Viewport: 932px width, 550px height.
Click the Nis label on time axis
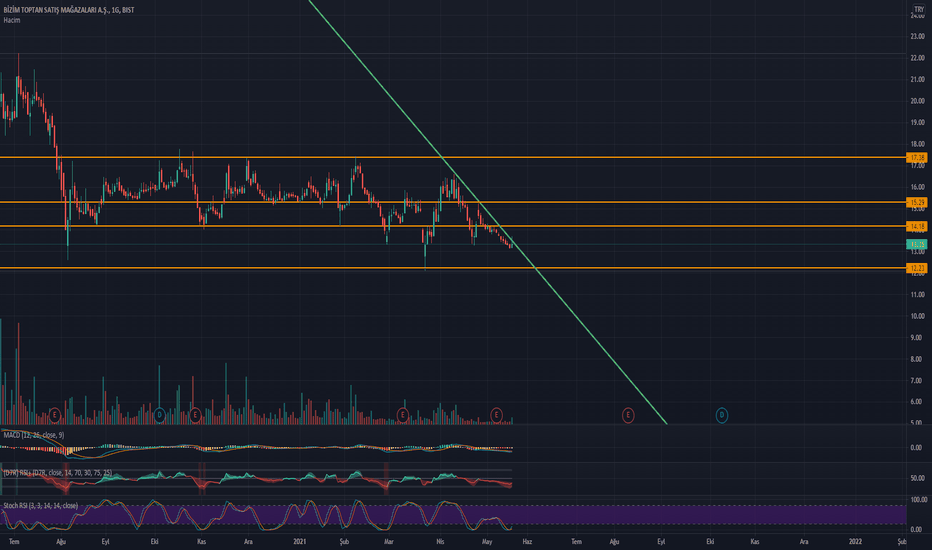[x=440, y=542]
